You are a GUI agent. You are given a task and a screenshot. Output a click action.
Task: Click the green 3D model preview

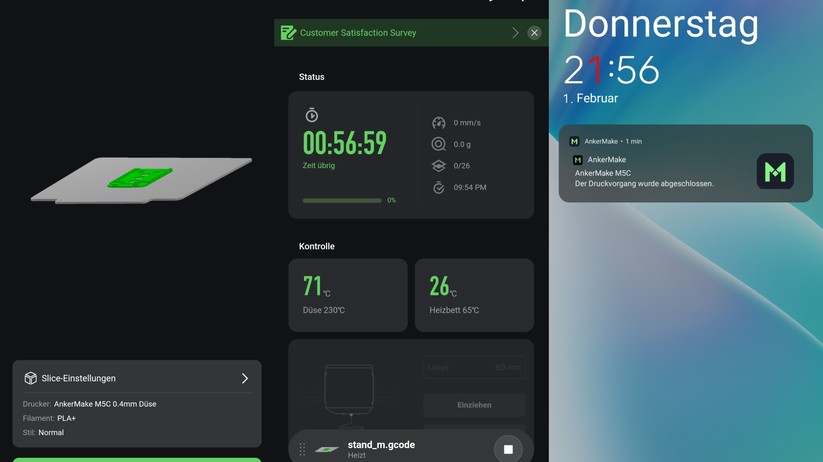coord(140,178)
